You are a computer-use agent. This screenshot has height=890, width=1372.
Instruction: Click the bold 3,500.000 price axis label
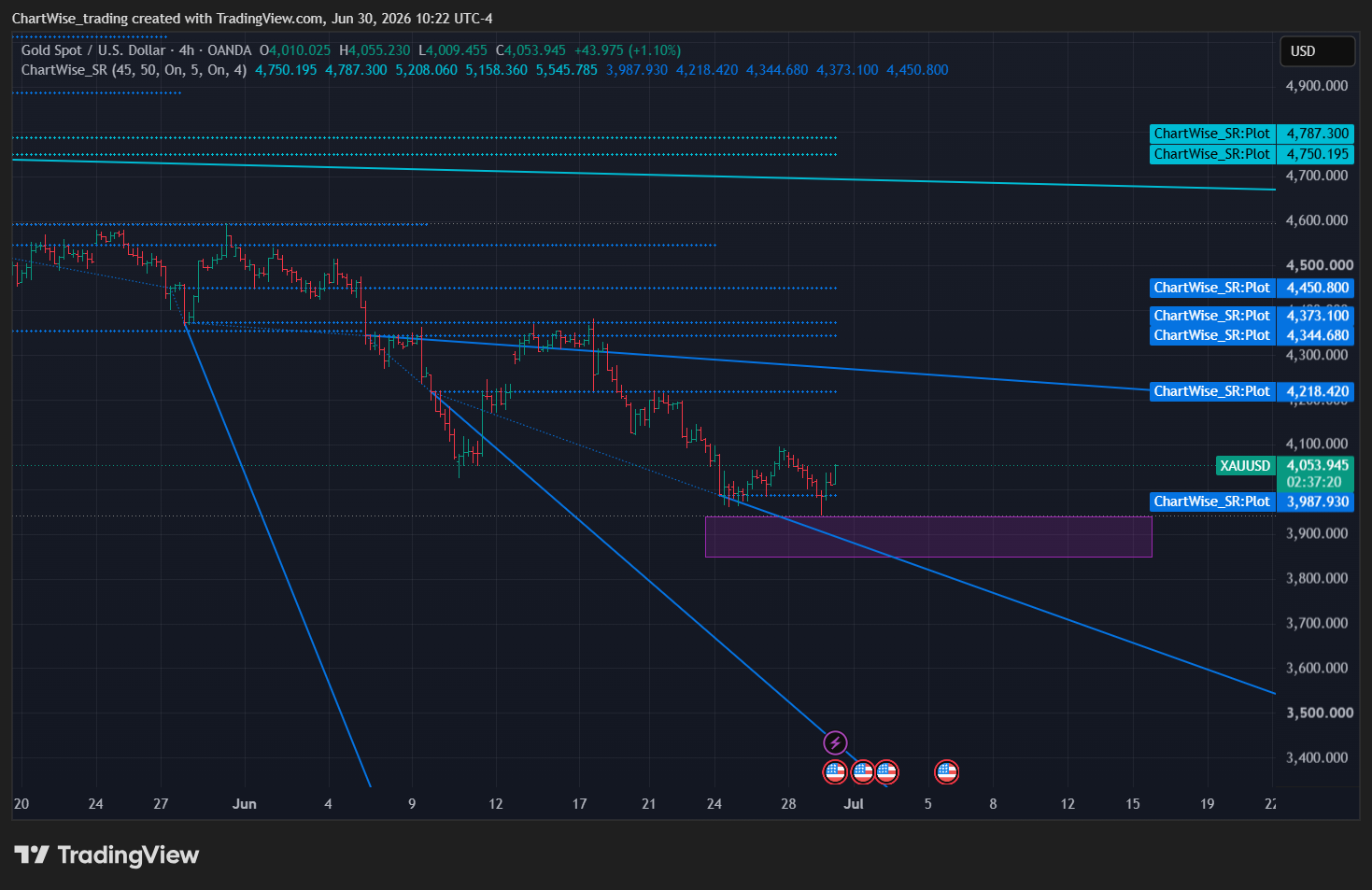pyautogui.click(x=1319, y=713)
